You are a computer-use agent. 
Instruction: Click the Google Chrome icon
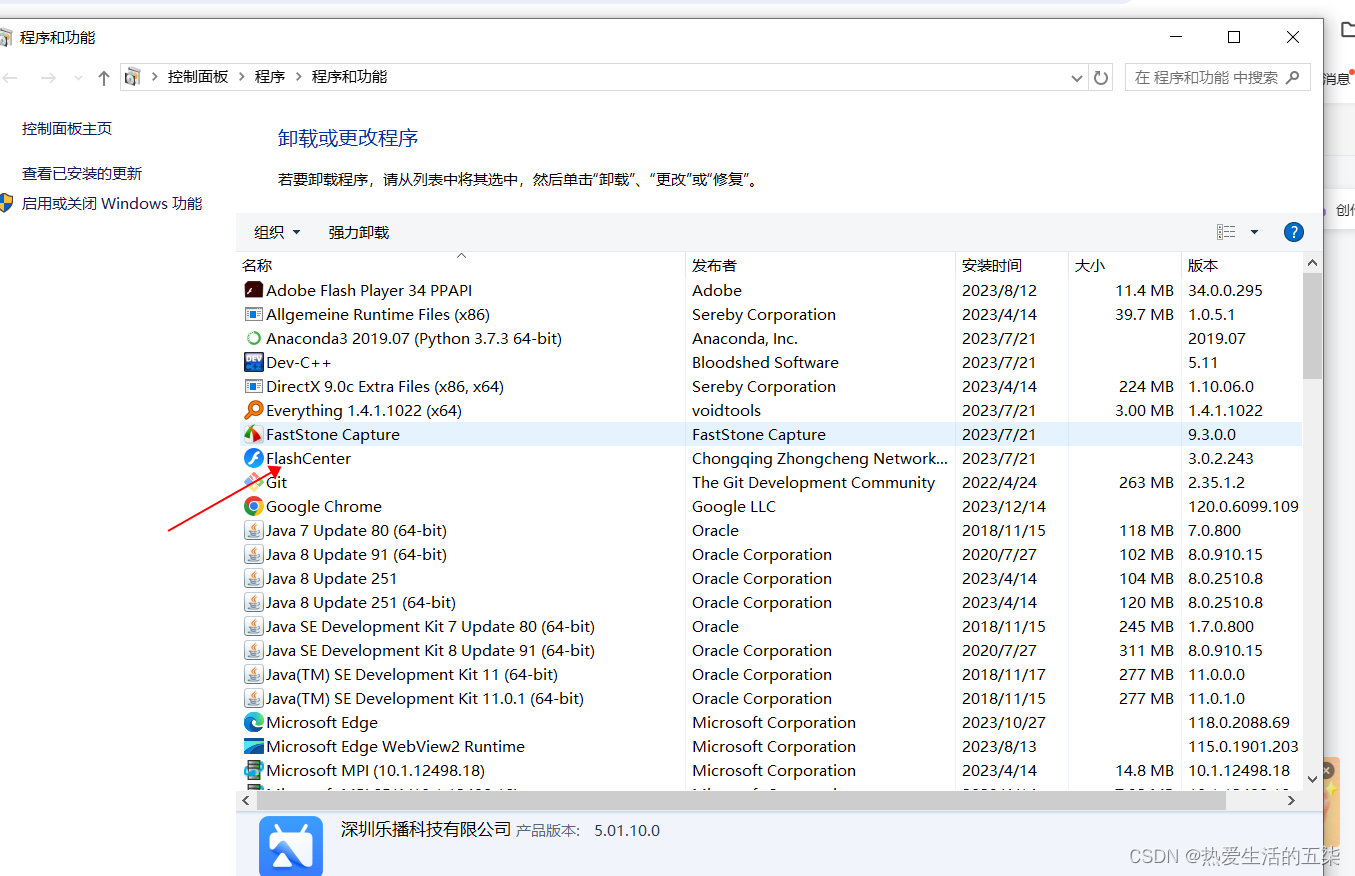coord(254,506)
